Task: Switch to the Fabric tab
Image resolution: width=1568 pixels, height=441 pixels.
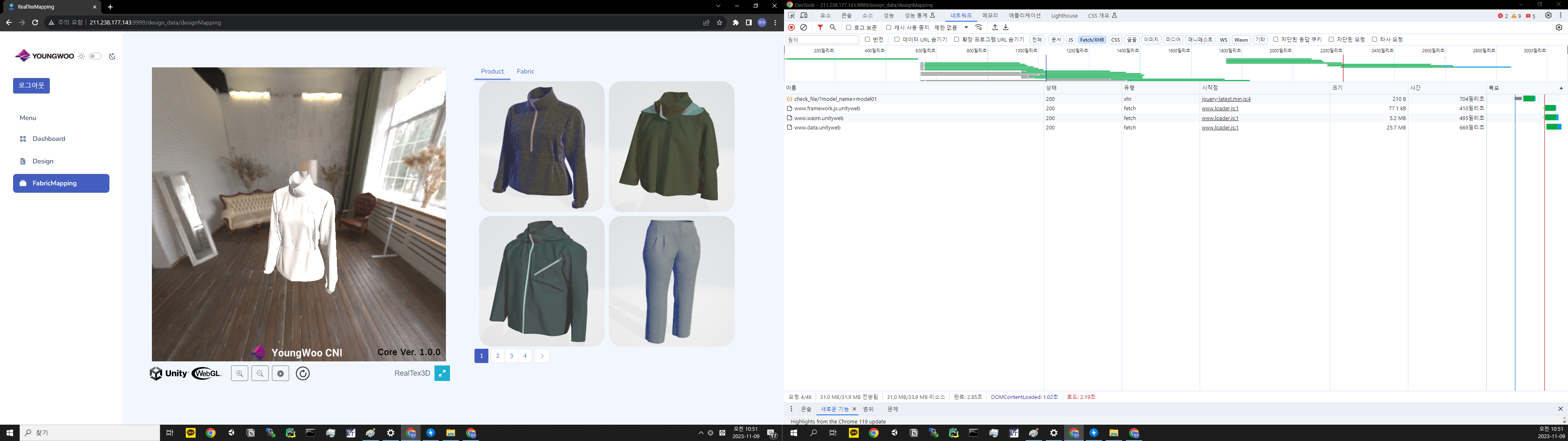Action: (525, 71)
